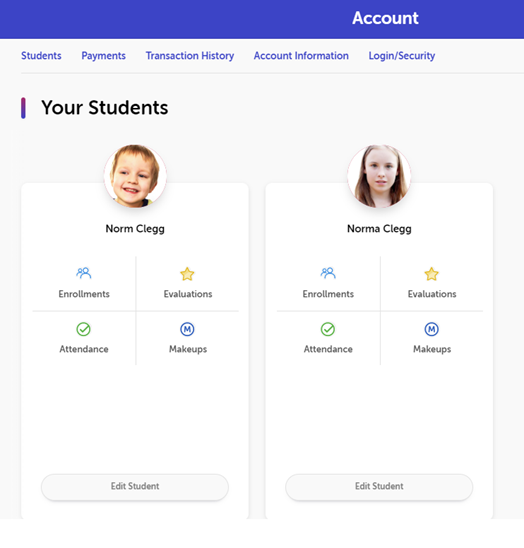Switch to the Students tab
Image resolution: width=524 pixels, height=548 pixels.
tap(41, 56)
